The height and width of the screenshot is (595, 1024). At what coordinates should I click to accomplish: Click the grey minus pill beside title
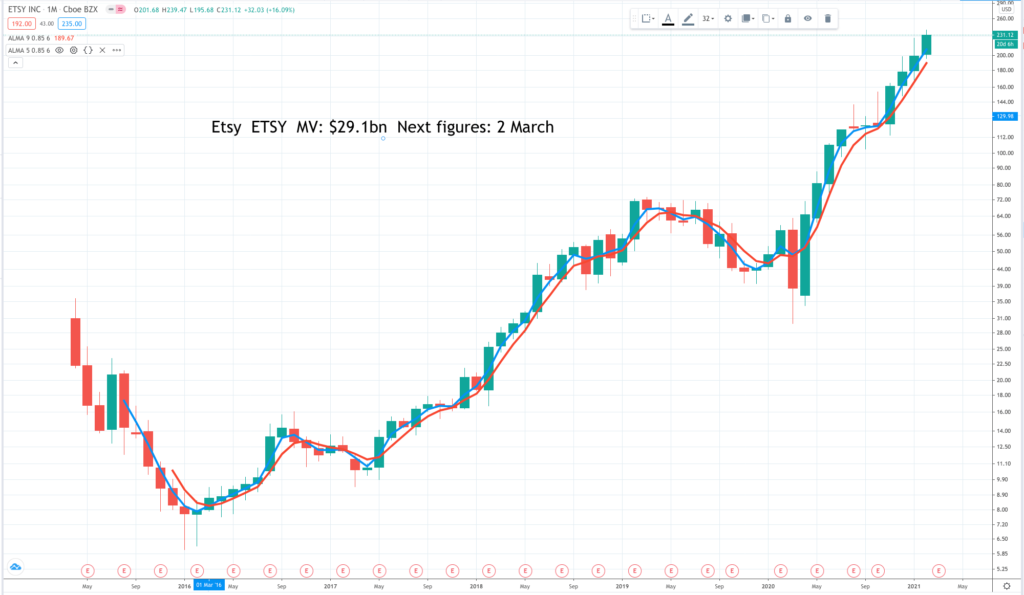pos(111,10)
